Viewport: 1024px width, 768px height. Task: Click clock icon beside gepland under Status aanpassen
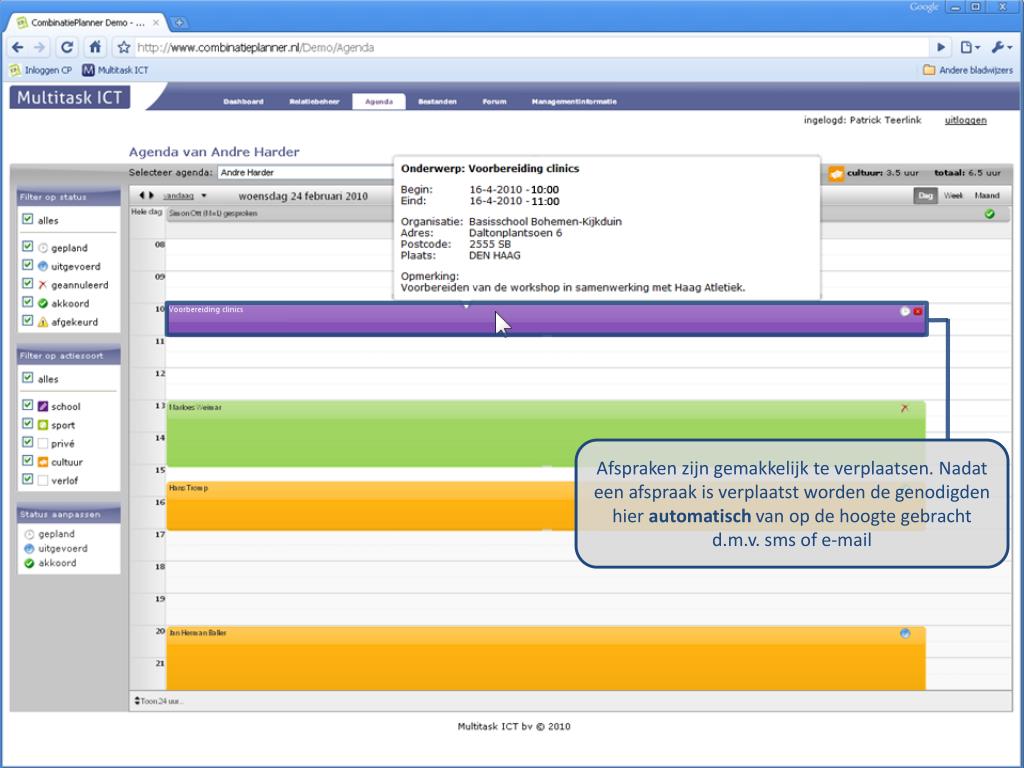coord(29,534)
